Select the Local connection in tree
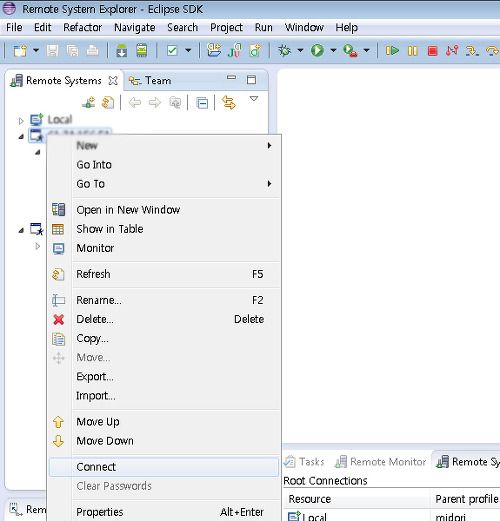This screenshot has height=521, width=500. [x=59, y=120]
